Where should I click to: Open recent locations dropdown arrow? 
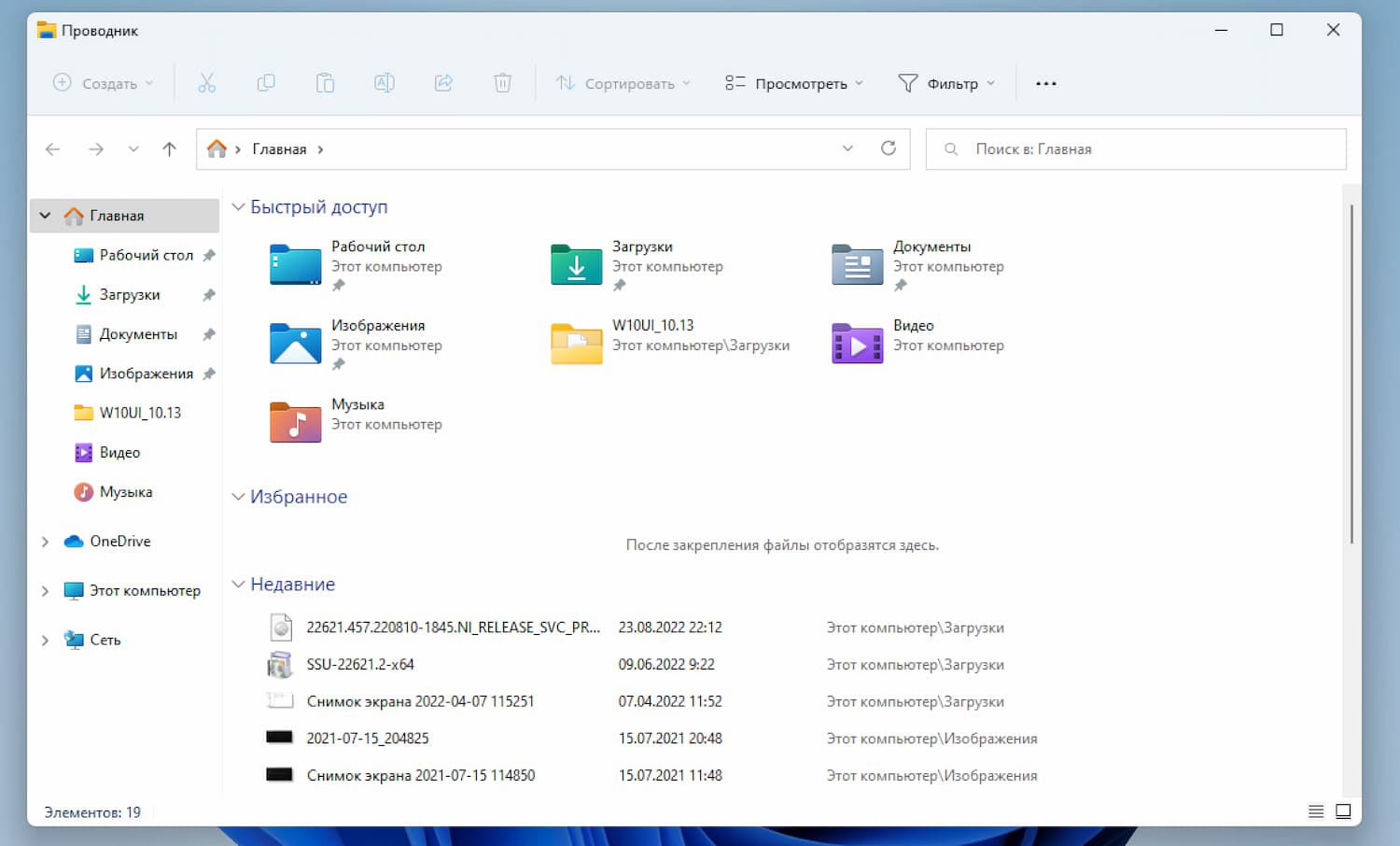point(133,149)
